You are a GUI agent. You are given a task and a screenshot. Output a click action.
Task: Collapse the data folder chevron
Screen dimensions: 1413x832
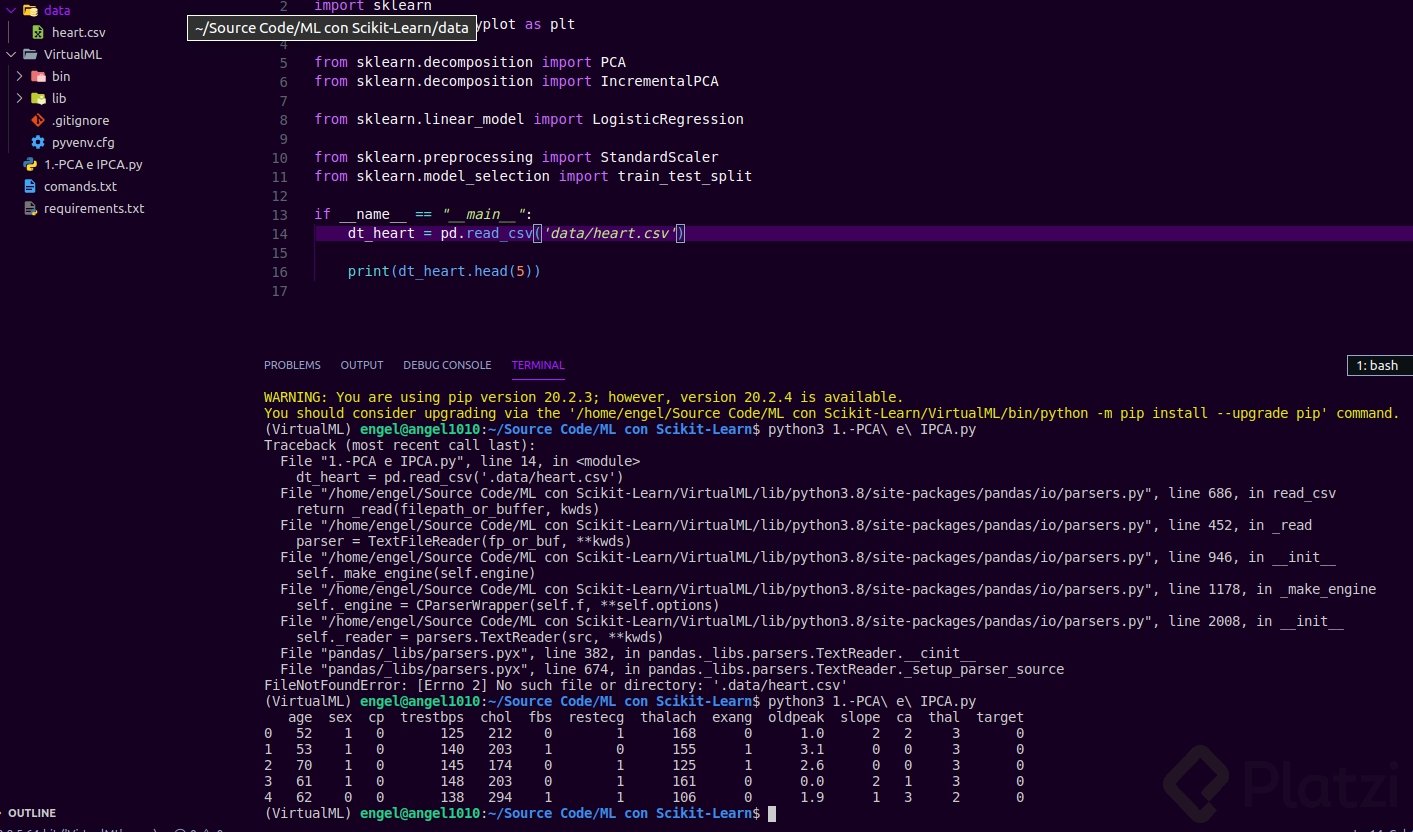coord(10,10)
